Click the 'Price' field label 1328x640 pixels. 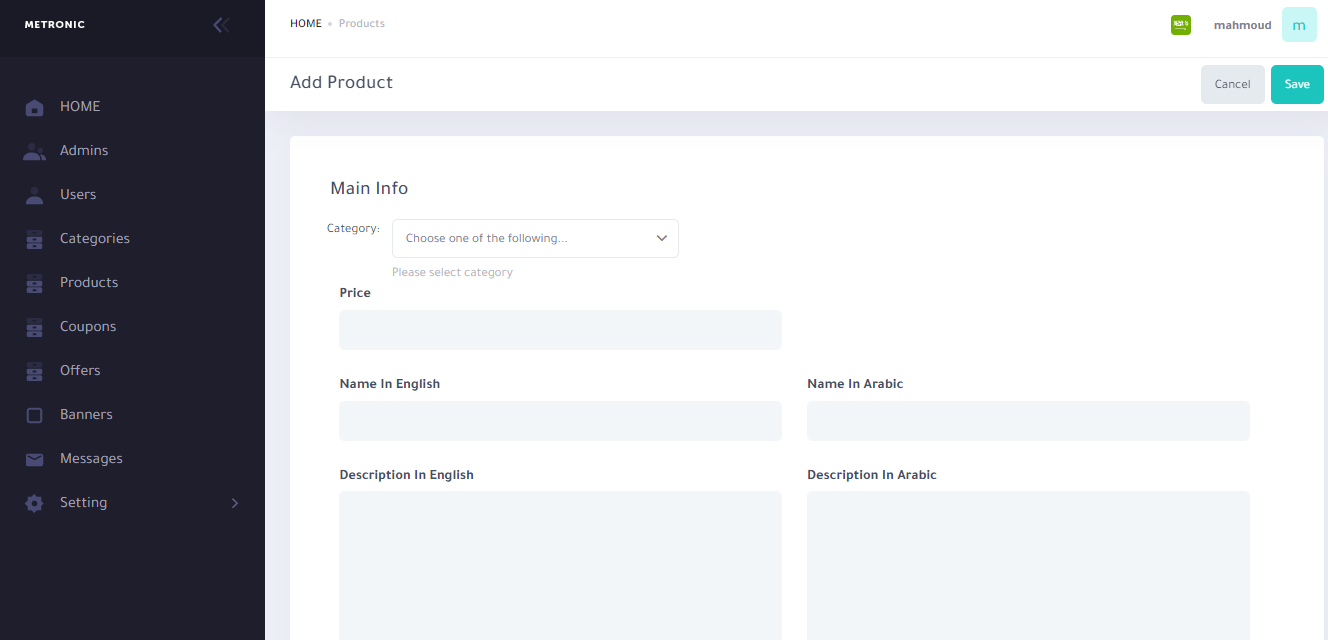point(355,293)
